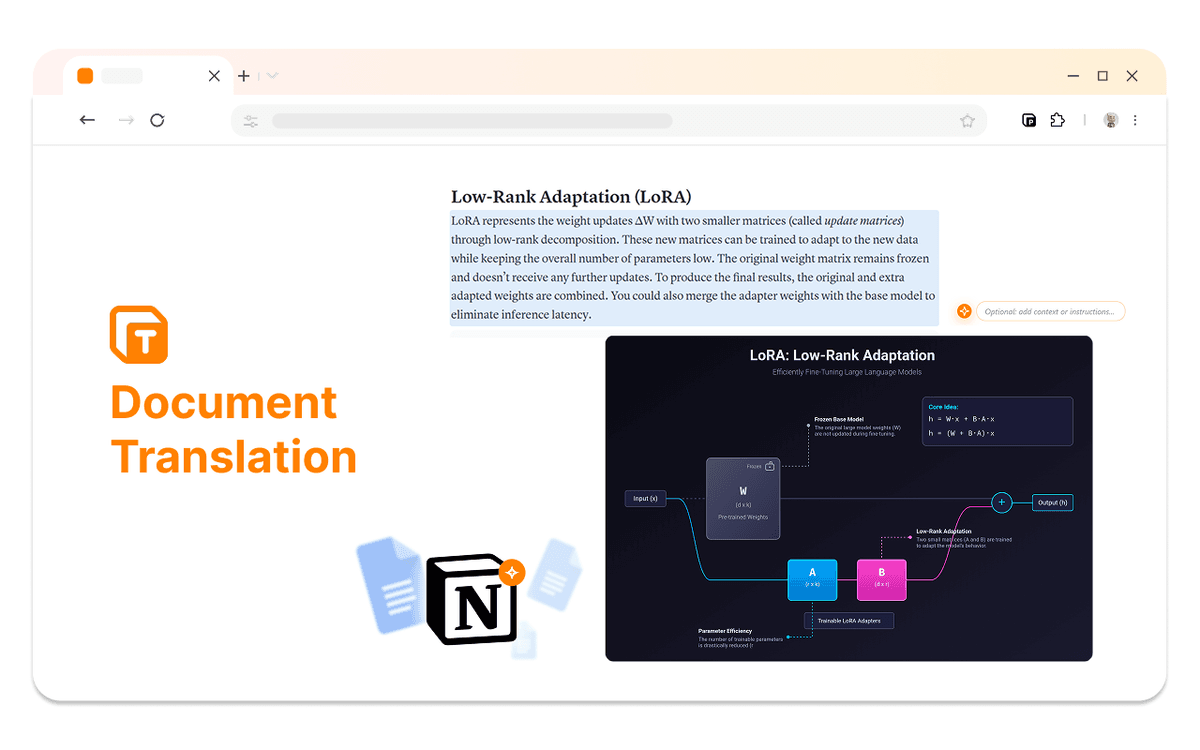The image size is (1200, 750).
Task: Click the orange Document Translation logo mark
Action: click(139, 335)
